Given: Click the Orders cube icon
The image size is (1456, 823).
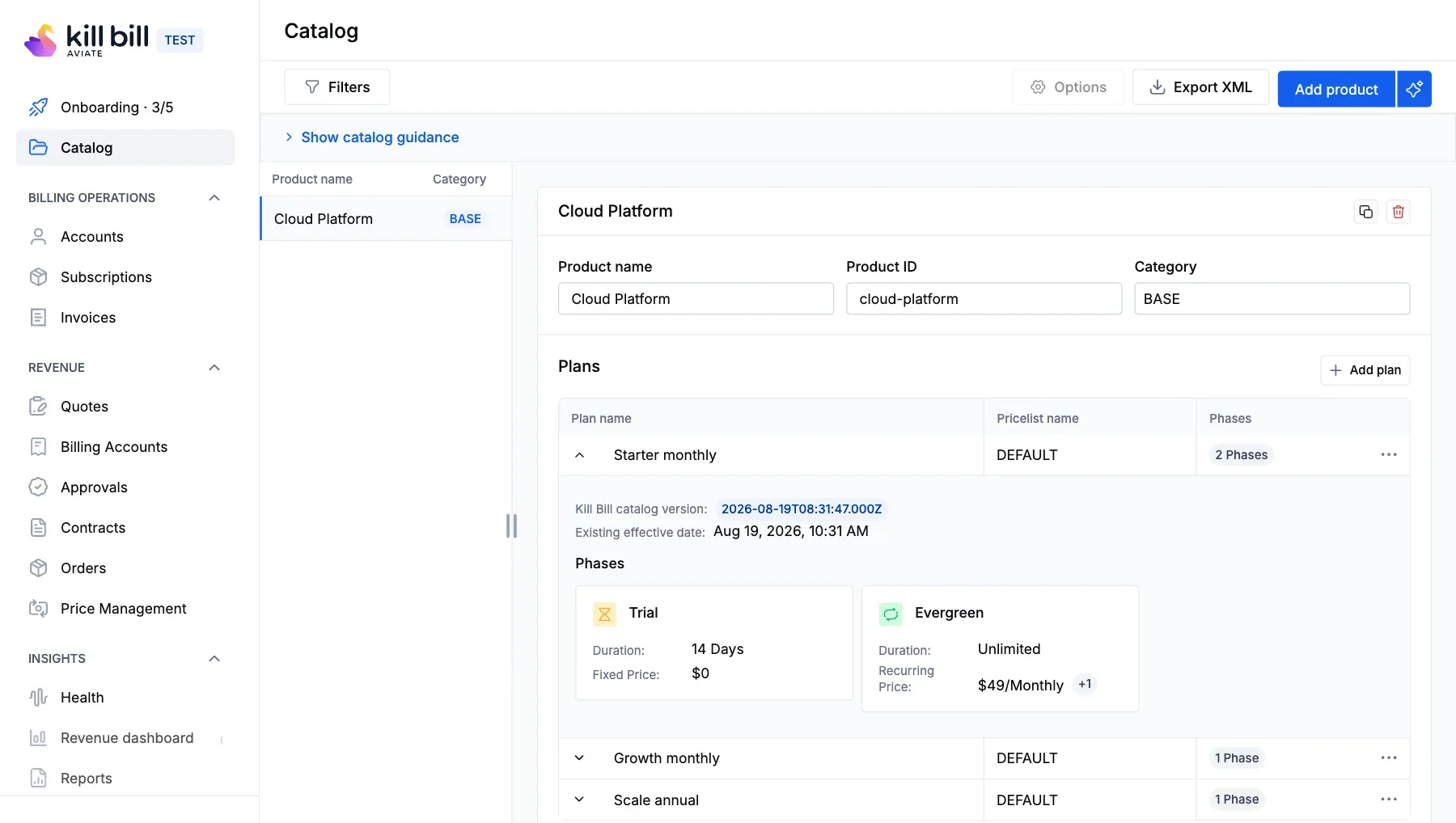Looking at the screenshot, I should point(38,568).
